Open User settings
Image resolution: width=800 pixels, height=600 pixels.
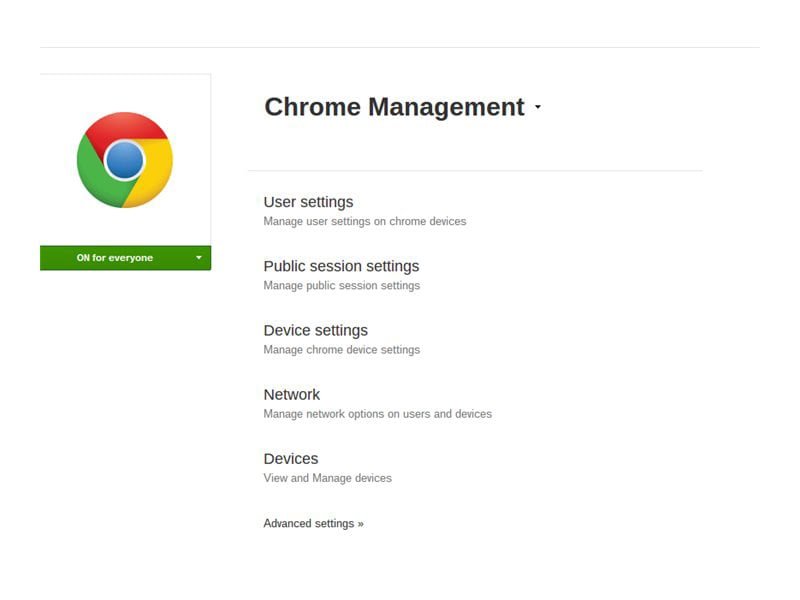click(308, 202)
